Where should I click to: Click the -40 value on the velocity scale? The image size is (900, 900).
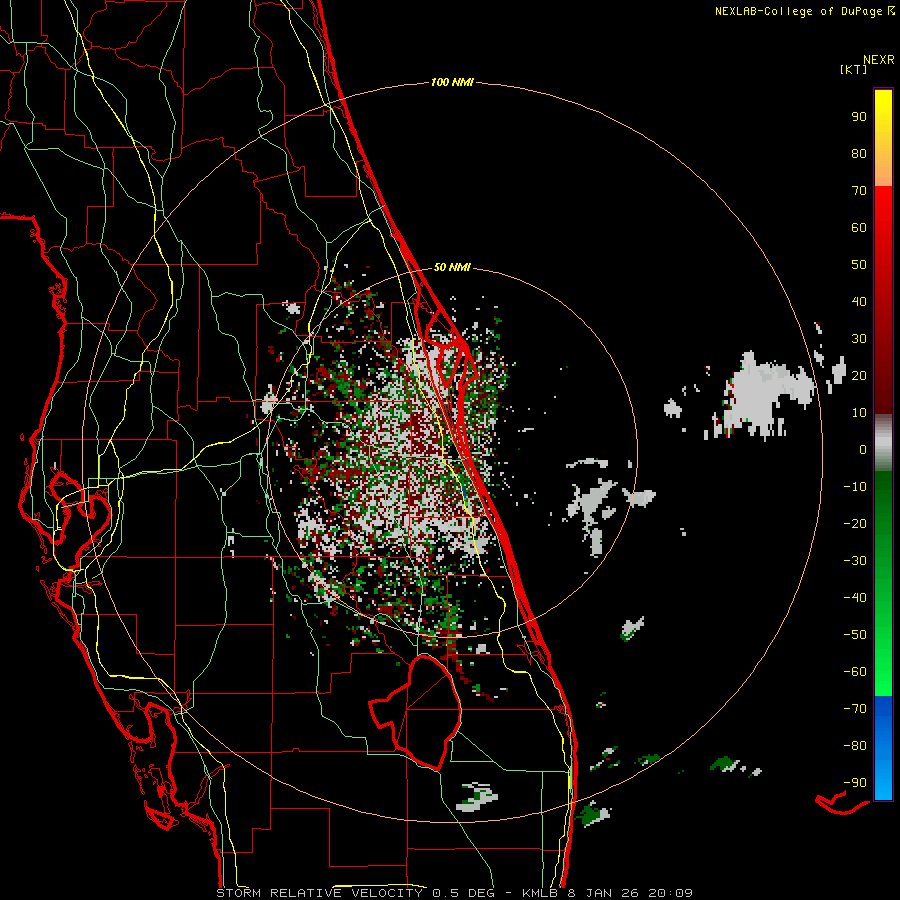pos(855,598)
